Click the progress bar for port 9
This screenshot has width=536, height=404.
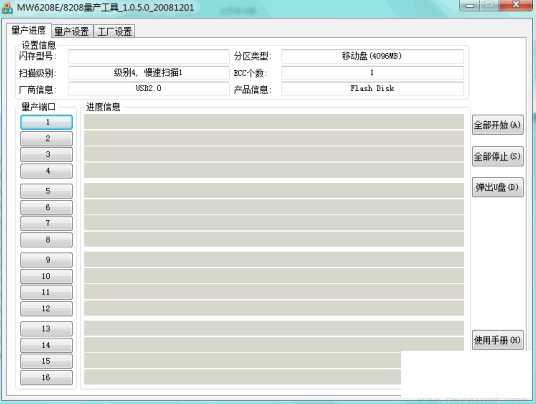point(274,260)
